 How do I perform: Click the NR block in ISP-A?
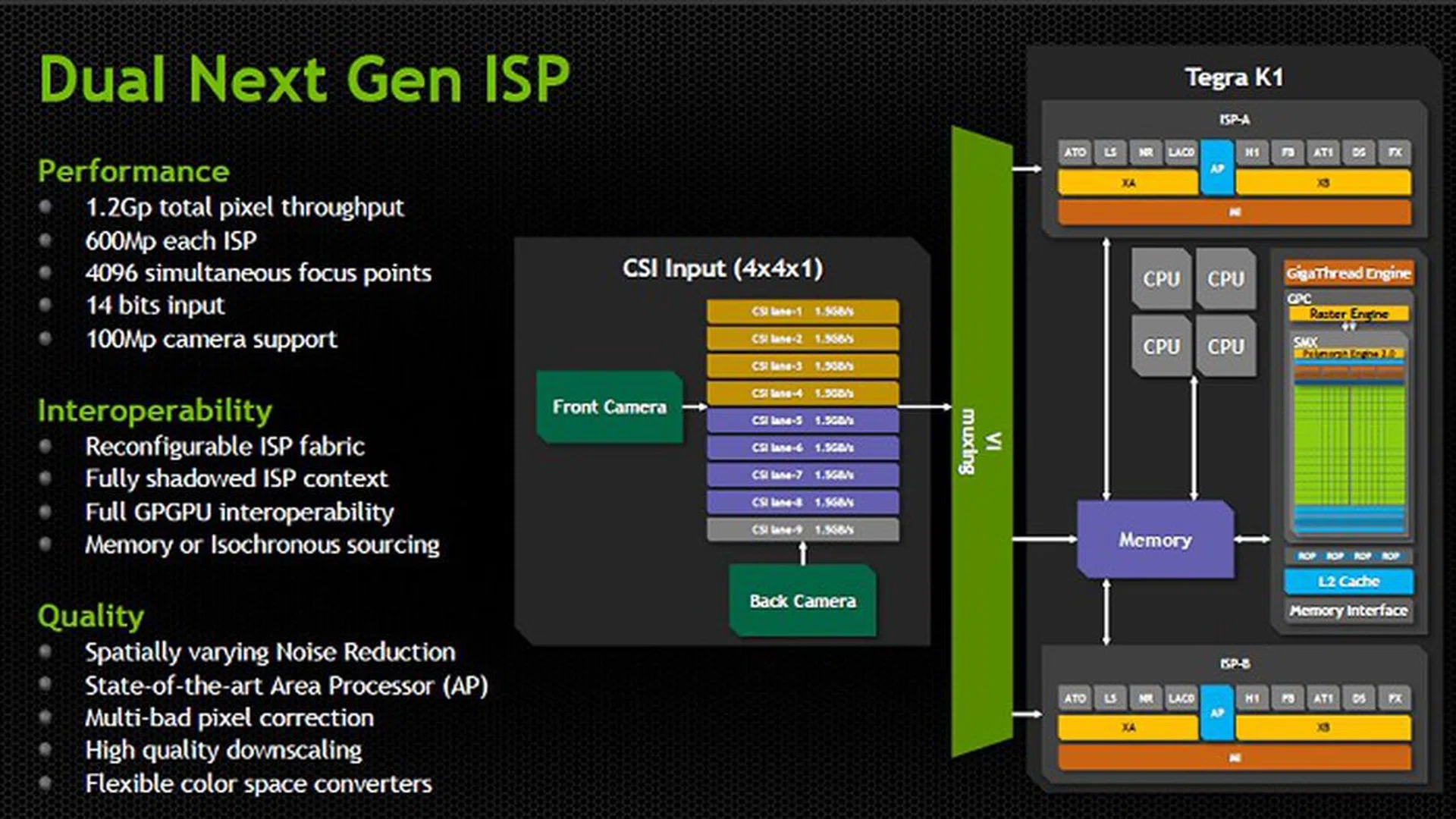tap(1146, 152)
